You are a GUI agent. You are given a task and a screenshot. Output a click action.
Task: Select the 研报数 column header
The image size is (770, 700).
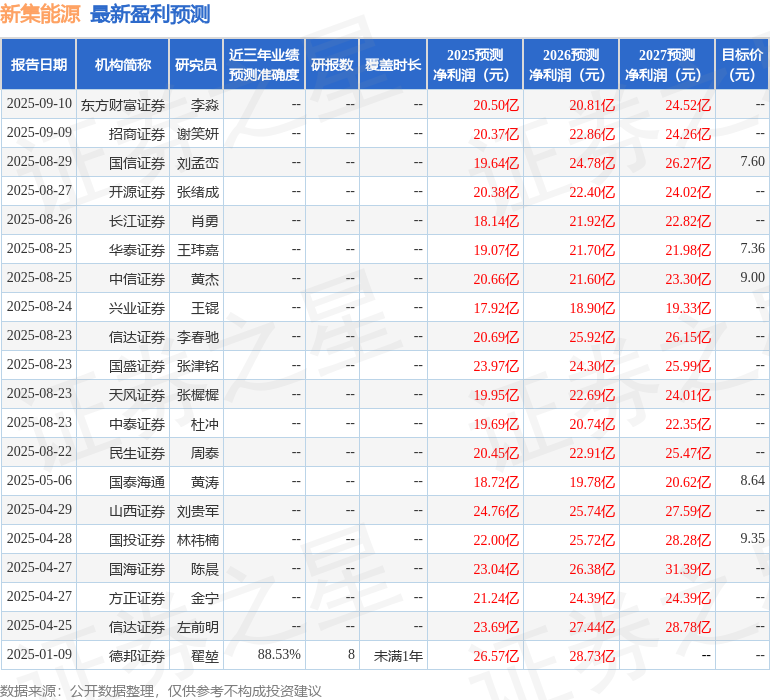click(332, 65)
